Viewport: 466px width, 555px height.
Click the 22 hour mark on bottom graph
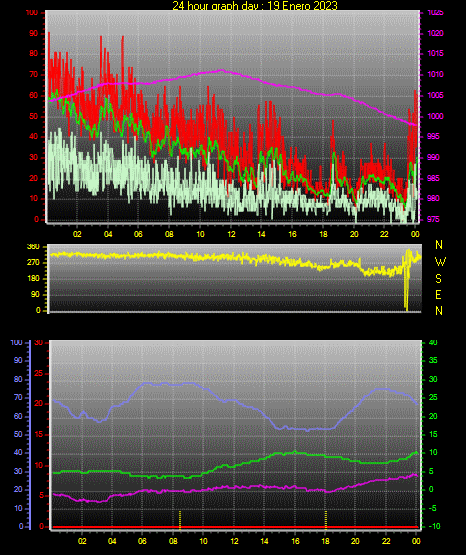pyautogui.click(x=386, y=541)
